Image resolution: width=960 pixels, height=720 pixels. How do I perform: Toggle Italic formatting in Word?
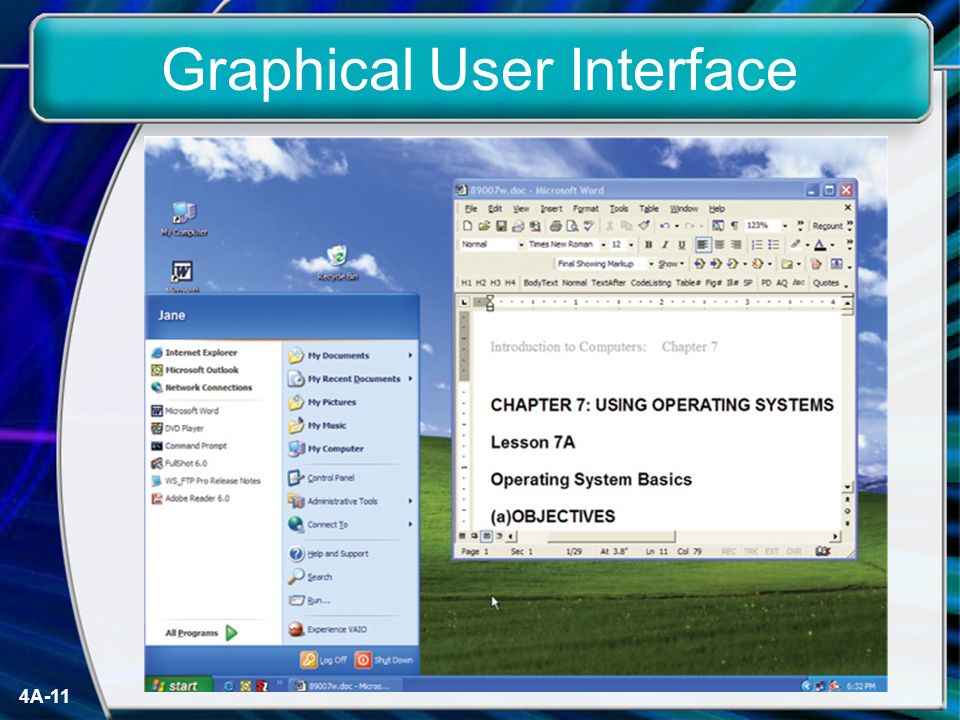[x=665, y=245]
